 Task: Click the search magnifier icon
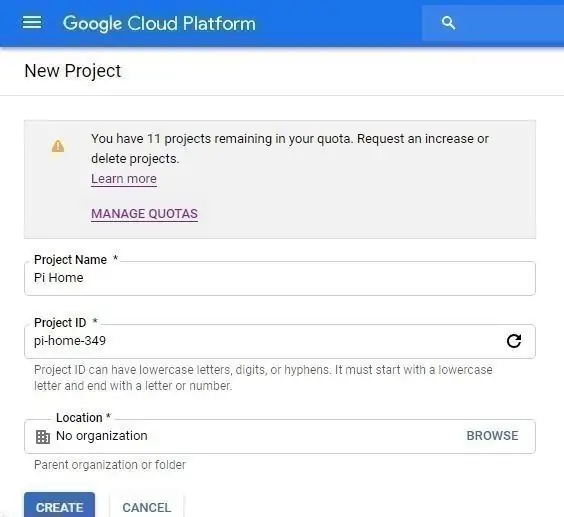(448, 23)
